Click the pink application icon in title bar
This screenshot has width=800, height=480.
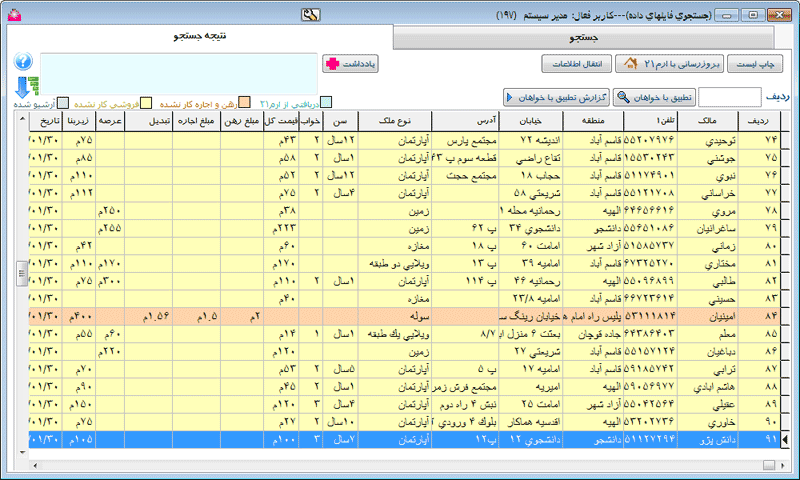coord(14,15)
